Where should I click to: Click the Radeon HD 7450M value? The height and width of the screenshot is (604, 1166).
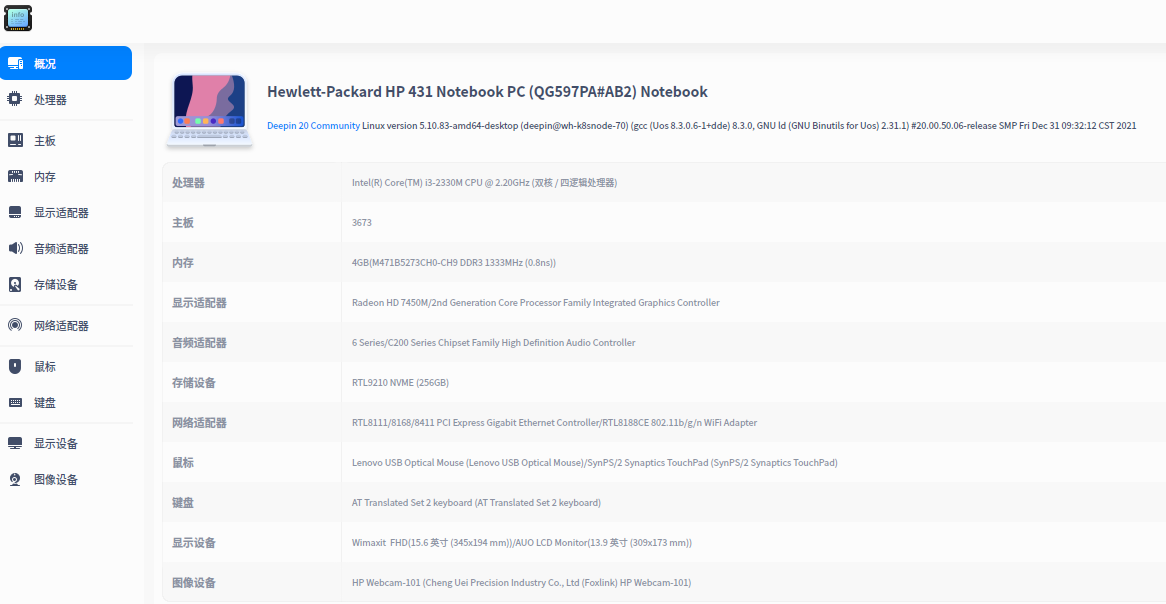[535, 303]
